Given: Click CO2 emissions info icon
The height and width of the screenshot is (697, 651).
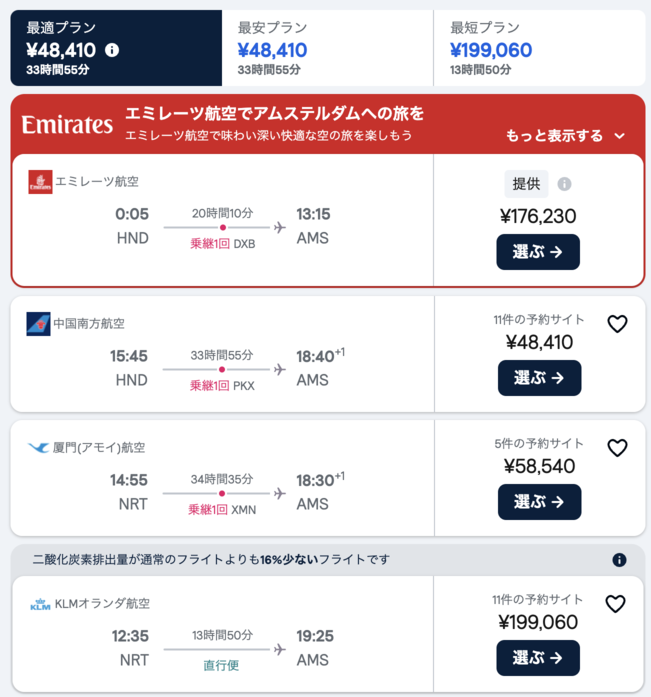Looking at the screenshot, I should (x=619, y=560).
